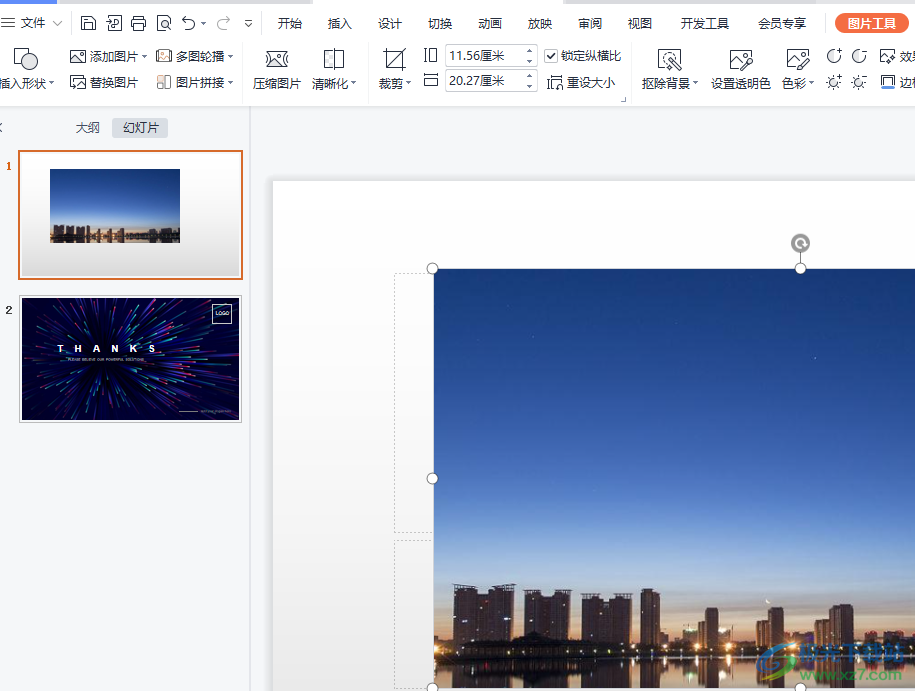Expand the 裁剪 dropdown arrow
The image size is (915, 691).
[408, 83]
